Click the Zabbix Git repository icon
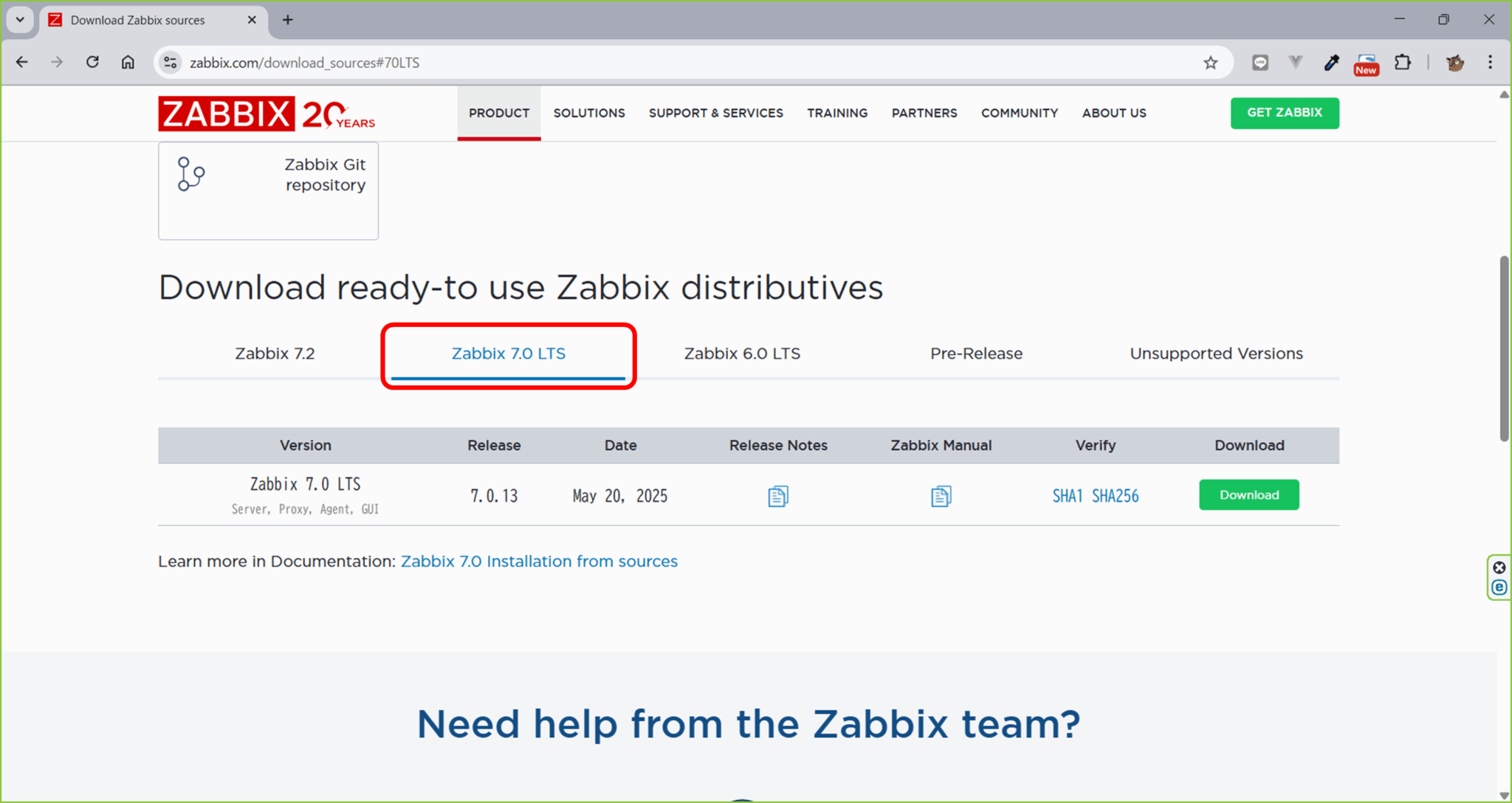The image size is (1512, 803). (x=190, y=174)
